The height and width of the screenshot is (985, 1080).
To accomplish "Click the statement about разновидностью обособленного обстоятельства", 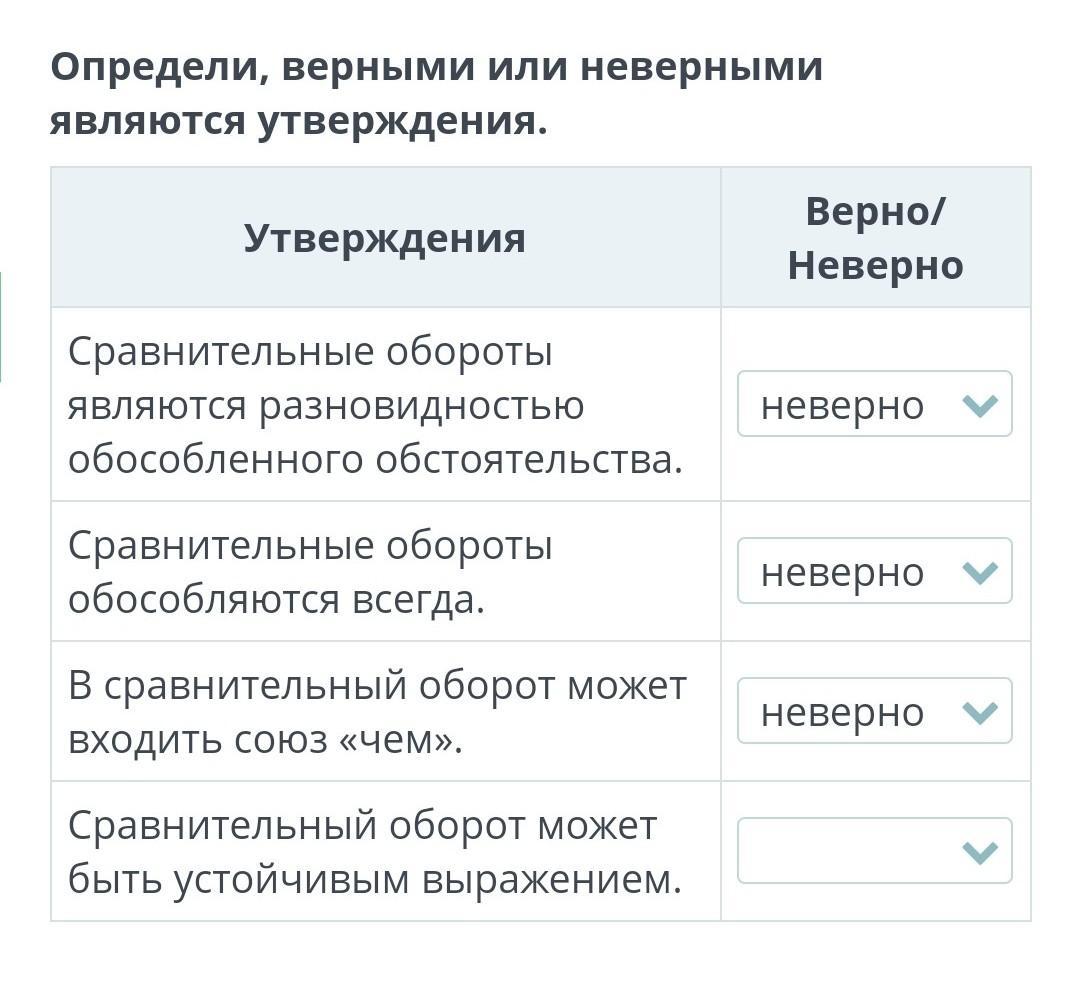I will (x=375, y=405).
